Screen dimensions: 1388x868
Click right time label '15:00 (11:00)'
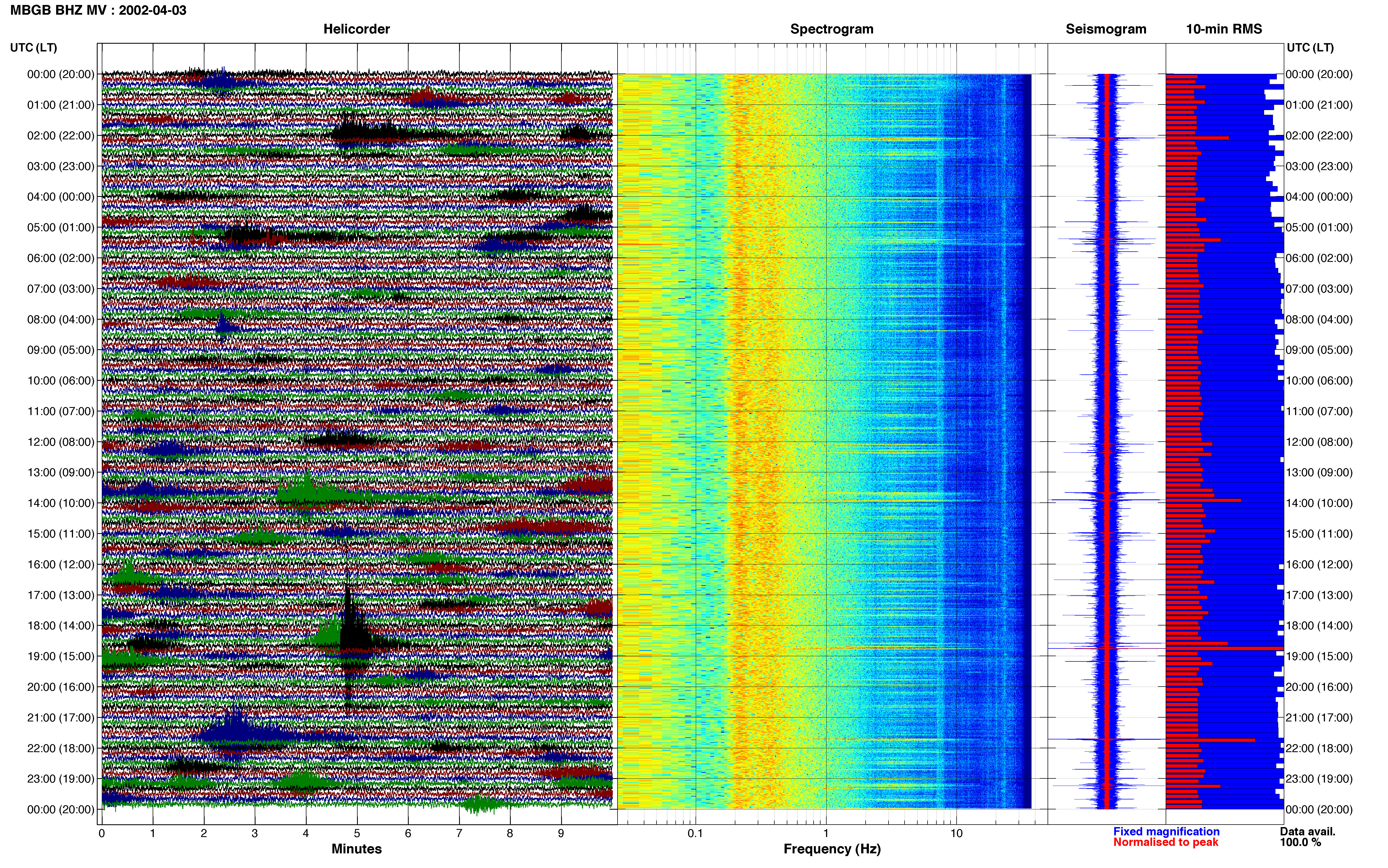tap(1319, 534)
